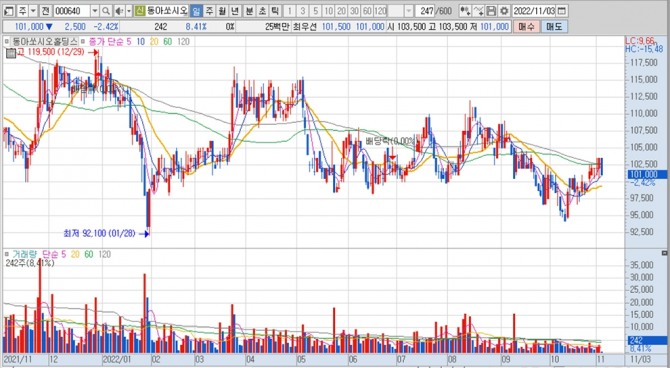This screenshot has width=670, height=368.
Task: Switch chart to 주 weekly period
Action: tap(209, 11)
